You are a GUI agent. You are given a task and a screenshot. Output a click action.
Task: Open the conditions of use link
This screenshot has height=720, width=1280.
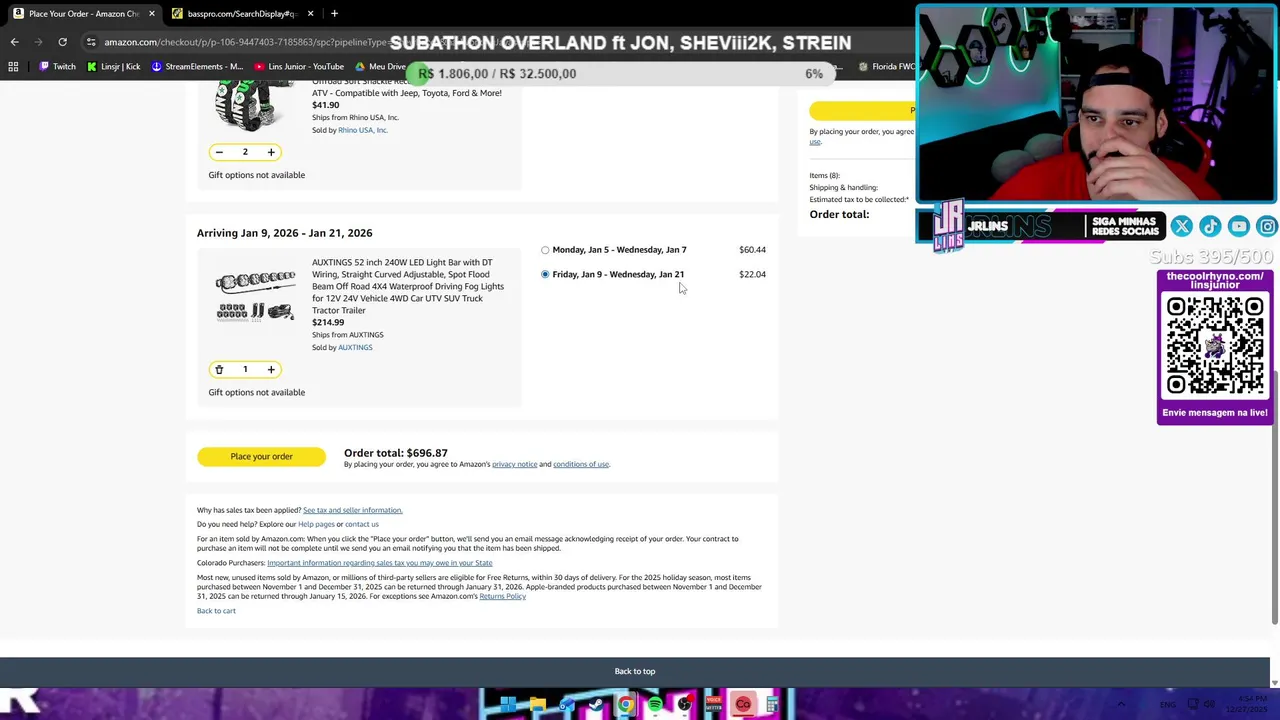pyautogui.click(x=581, y=464)
